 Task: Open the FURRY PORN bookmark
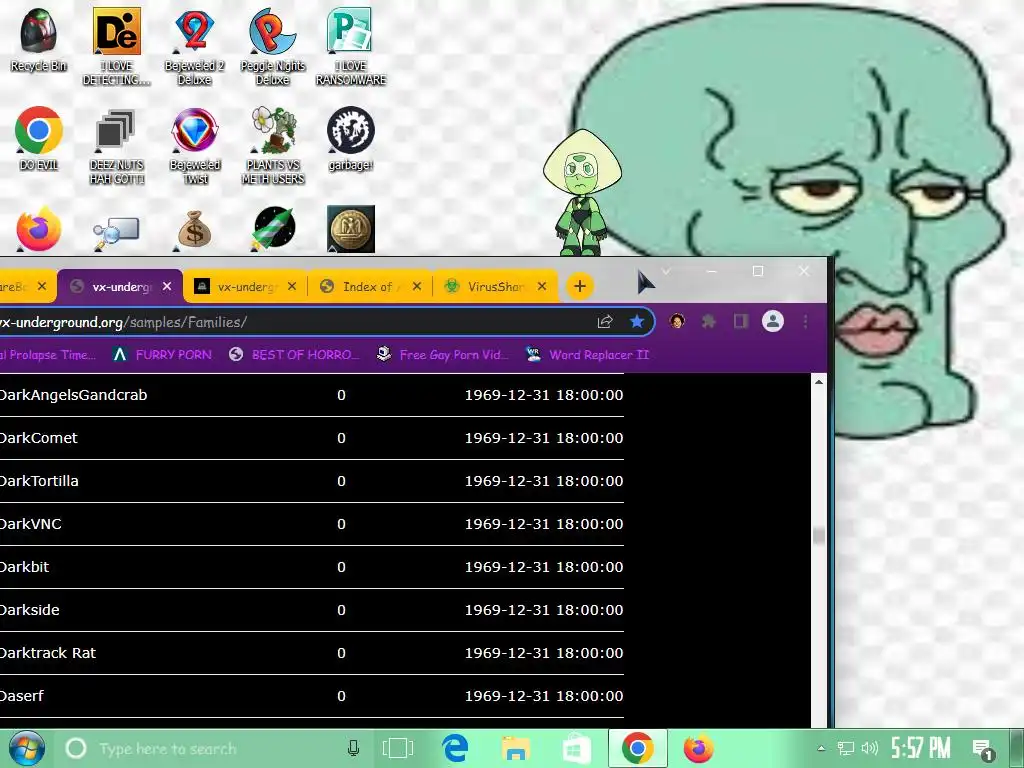[x=163, y=355]
